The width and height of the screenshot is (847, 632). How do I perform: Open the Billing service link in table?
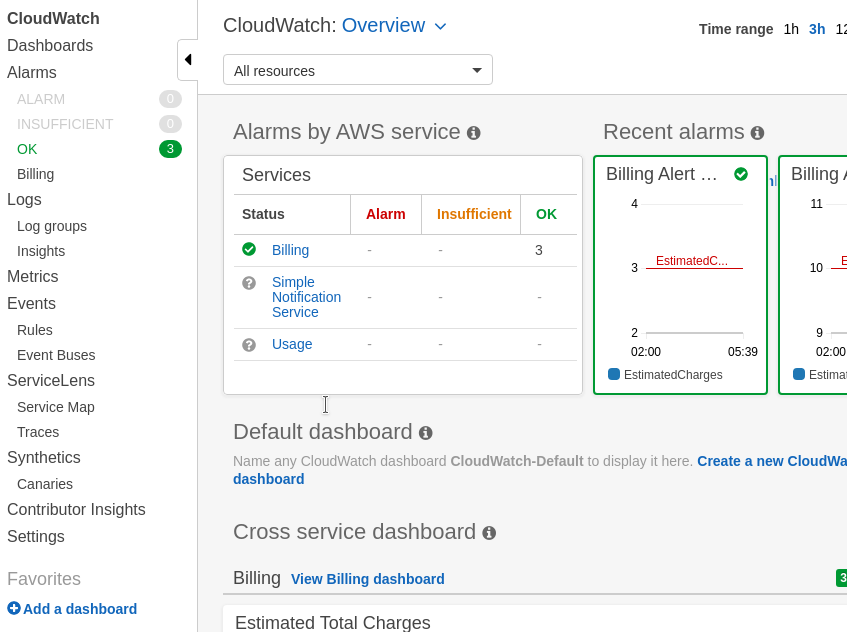point(291,250)
